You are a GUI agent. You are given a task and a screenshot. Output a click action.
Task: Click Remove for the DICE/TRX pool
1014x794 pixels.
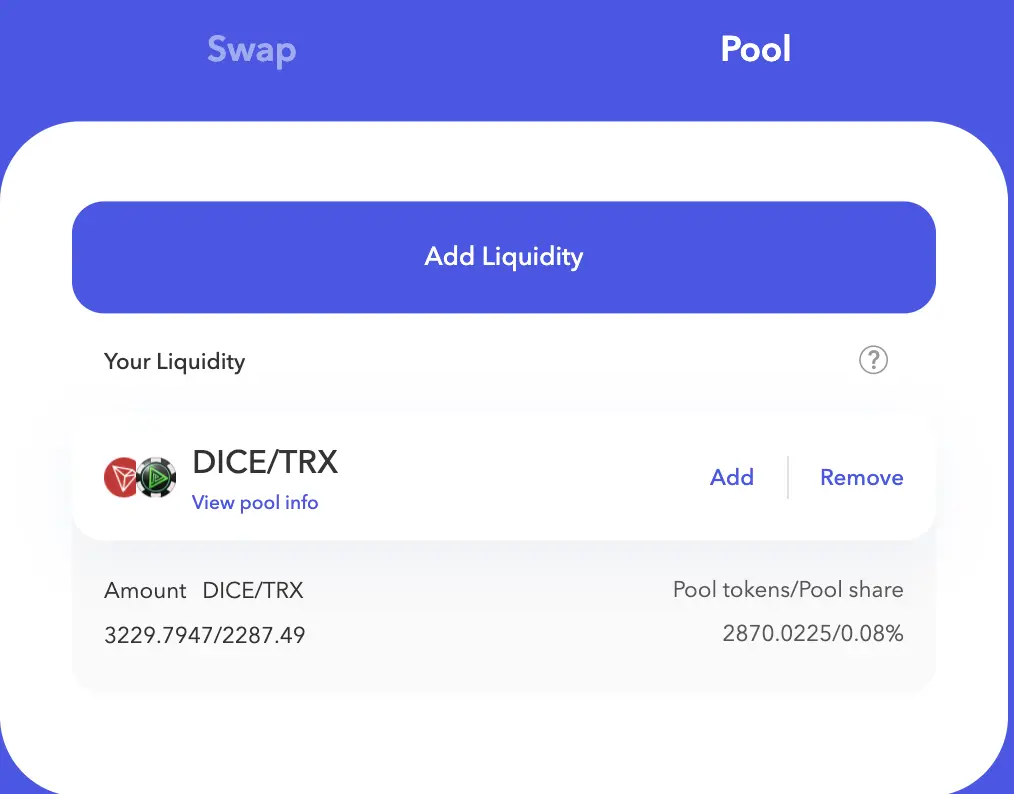pyautogui.click(x=862, y=477)
